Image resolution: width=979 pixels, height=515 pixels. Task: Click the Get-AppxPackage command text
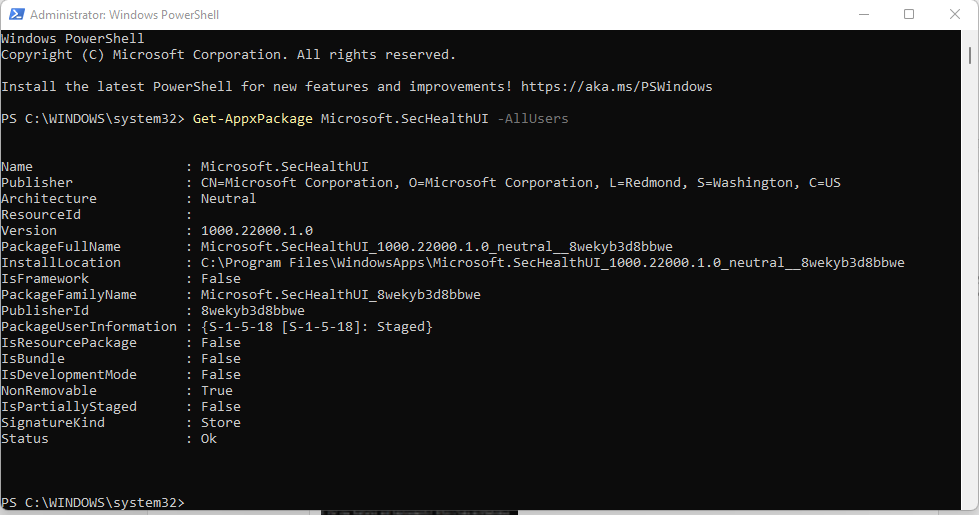click(252, 119)
